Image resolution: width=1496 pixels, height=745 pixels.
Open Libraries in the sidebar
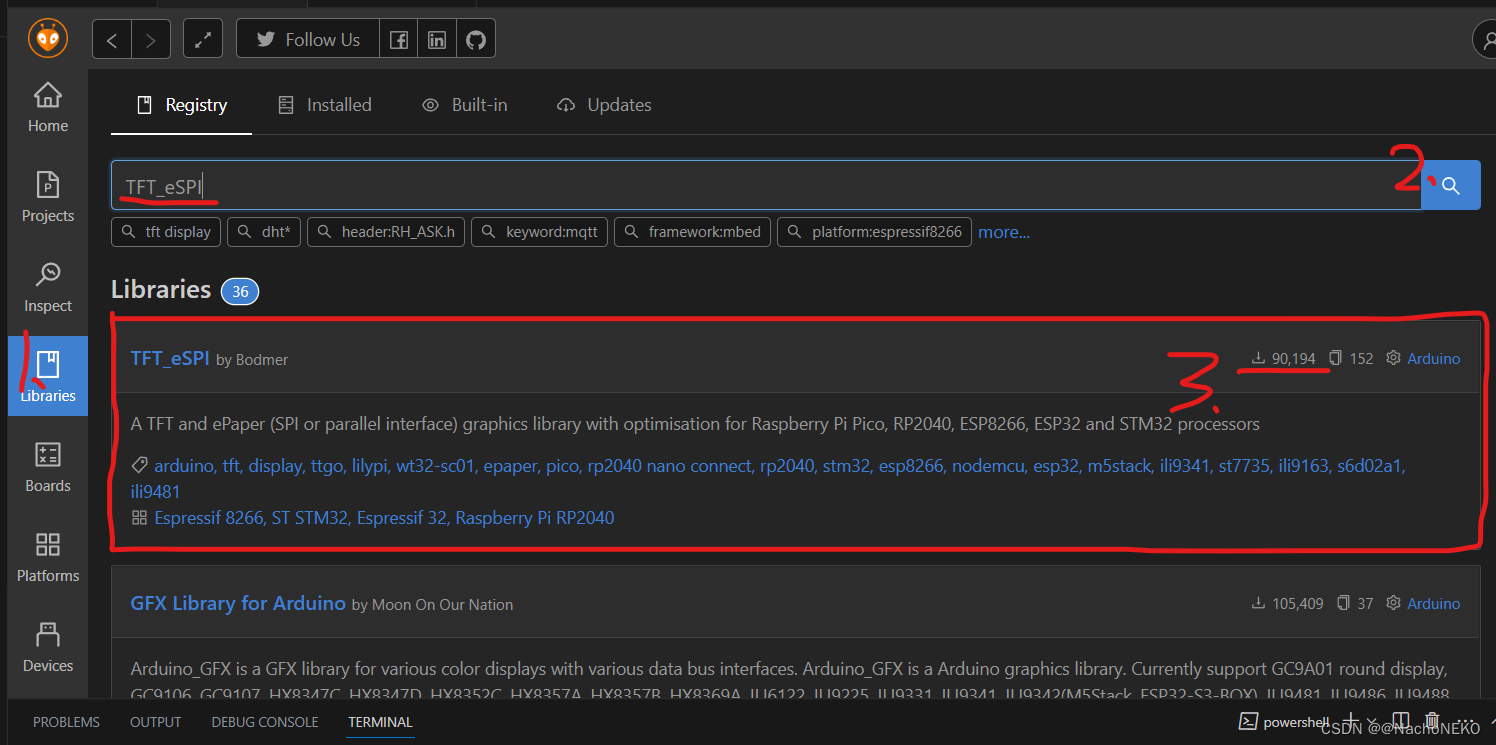(48, 377)
